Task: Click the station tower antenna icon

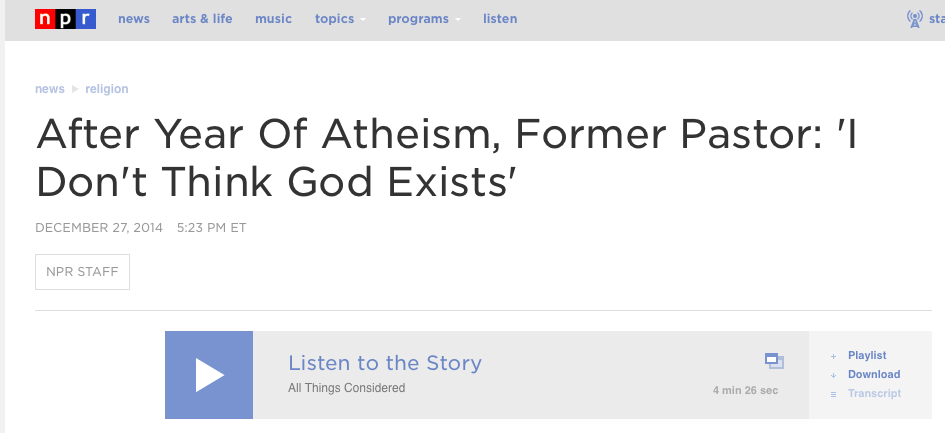Action: tap(914, 19)
